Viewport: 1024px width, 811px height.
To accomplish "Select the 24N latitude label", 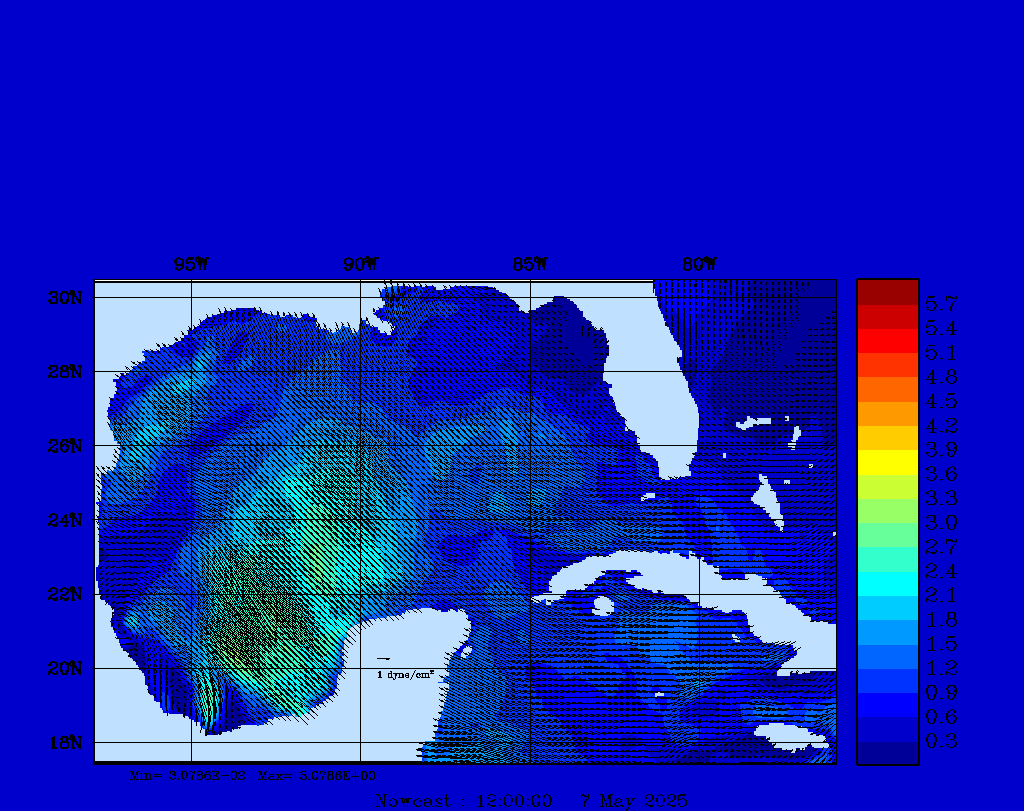I will tap(64, 520).
